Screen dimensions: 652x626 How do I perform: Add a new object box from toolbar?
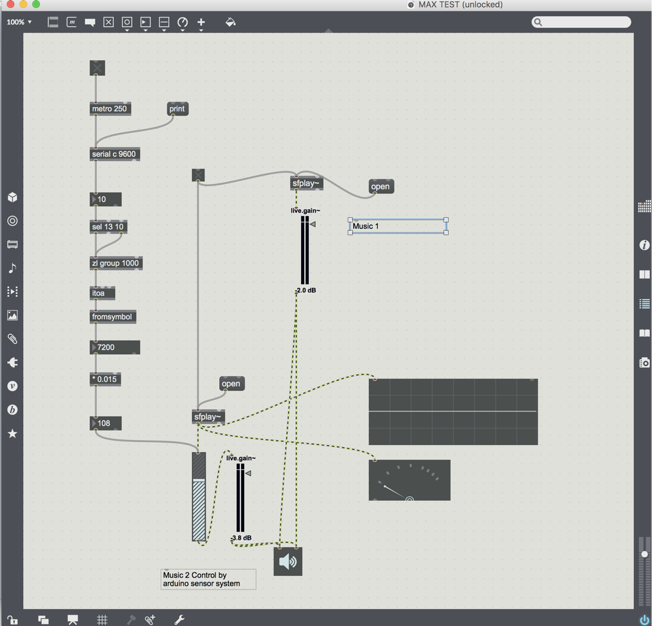53,22
